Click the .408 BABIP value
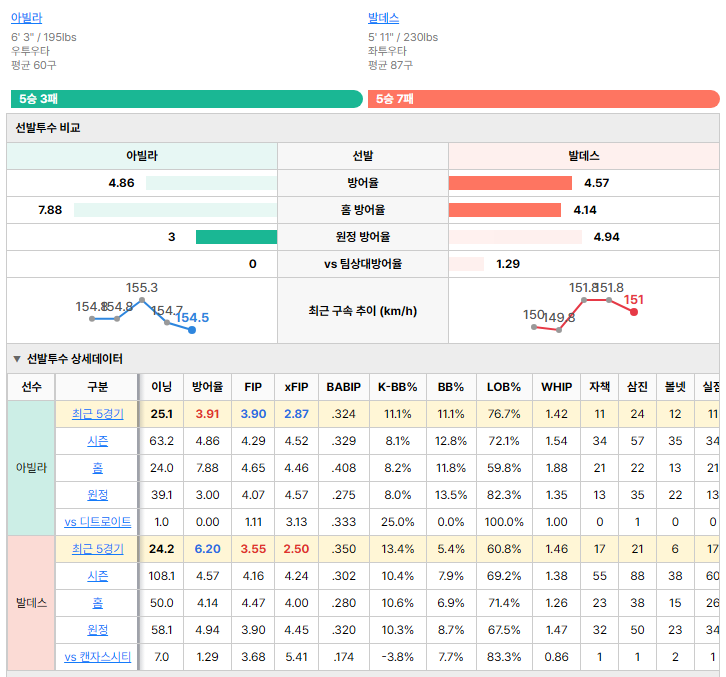This screenshot has height=677, width=726. [344, 468]
